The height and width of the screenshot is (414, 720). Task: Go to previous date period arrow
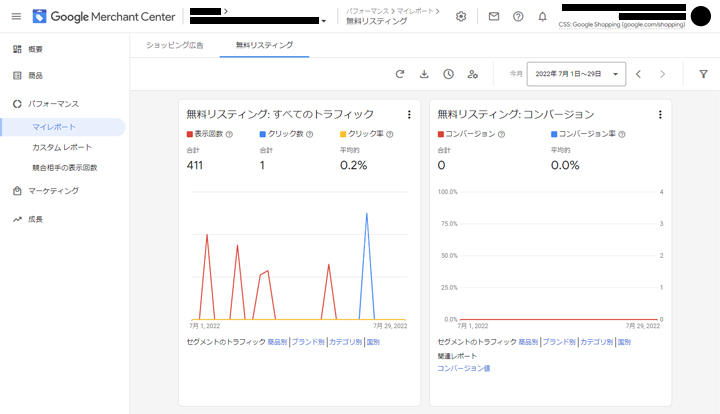pos(638,74)
